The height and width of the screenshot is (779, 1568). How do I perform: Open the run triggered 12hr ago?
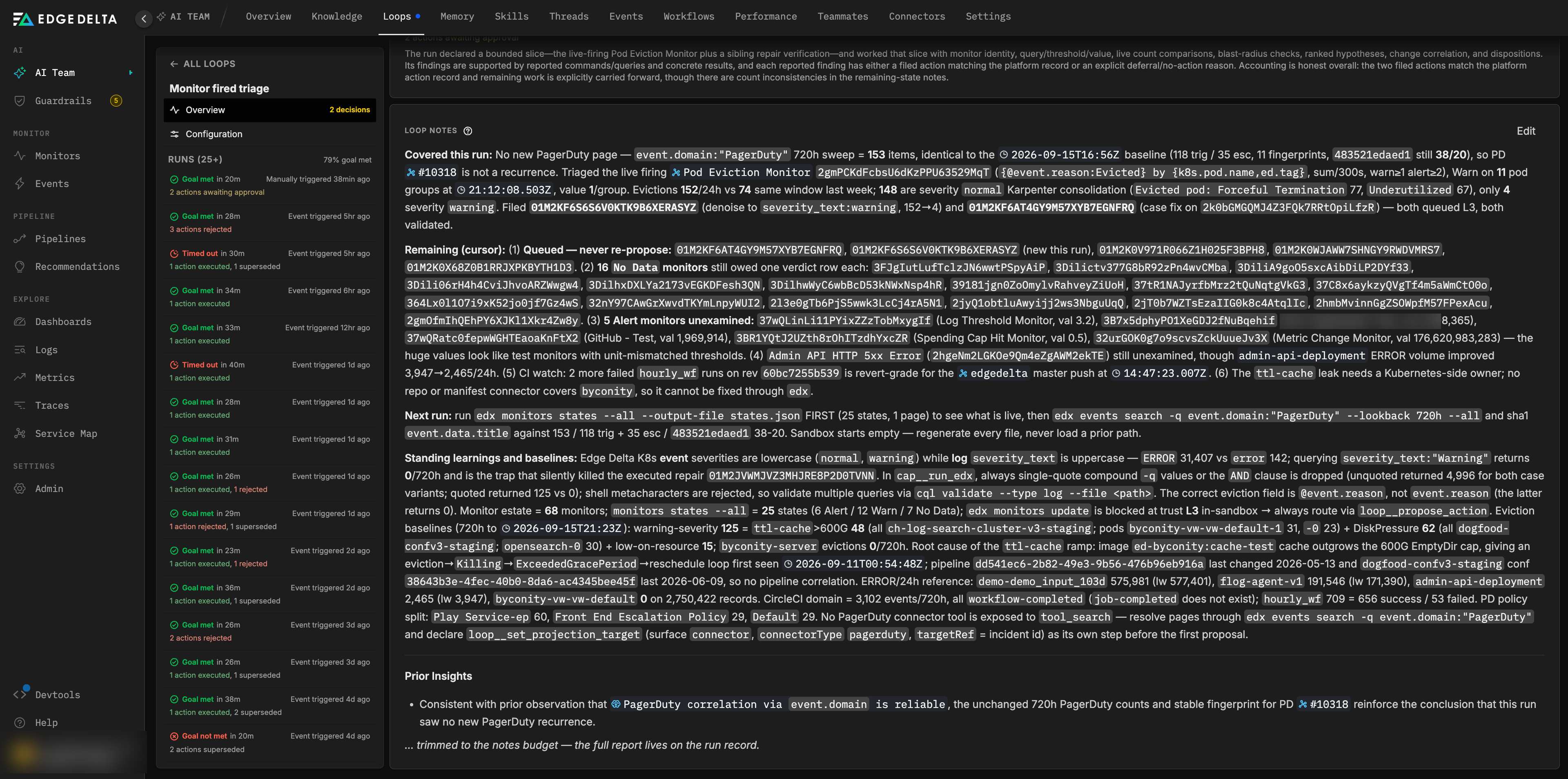[269, 334]
